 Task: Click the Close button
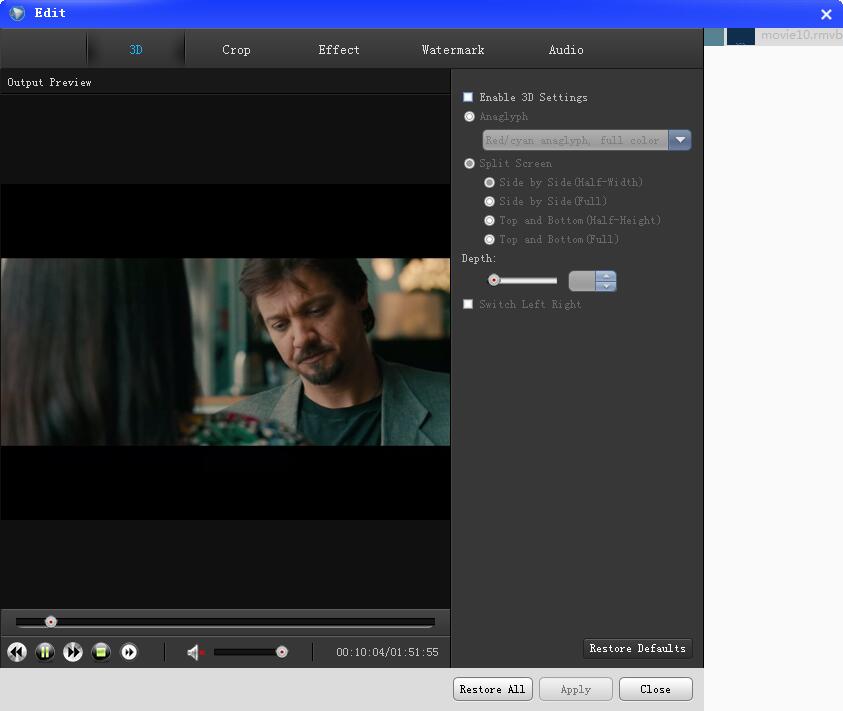pos(655,689)
